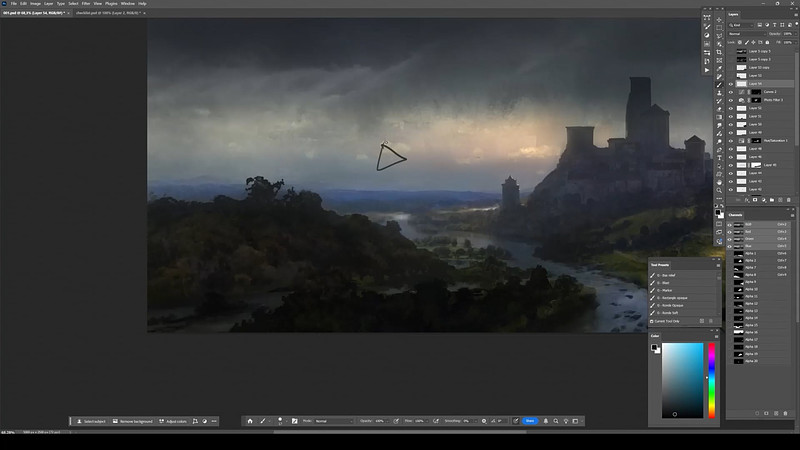The height and width of the screenshot is (450, 800).
Task: Click the brush Opacity value field
Action: coord(380,421)
